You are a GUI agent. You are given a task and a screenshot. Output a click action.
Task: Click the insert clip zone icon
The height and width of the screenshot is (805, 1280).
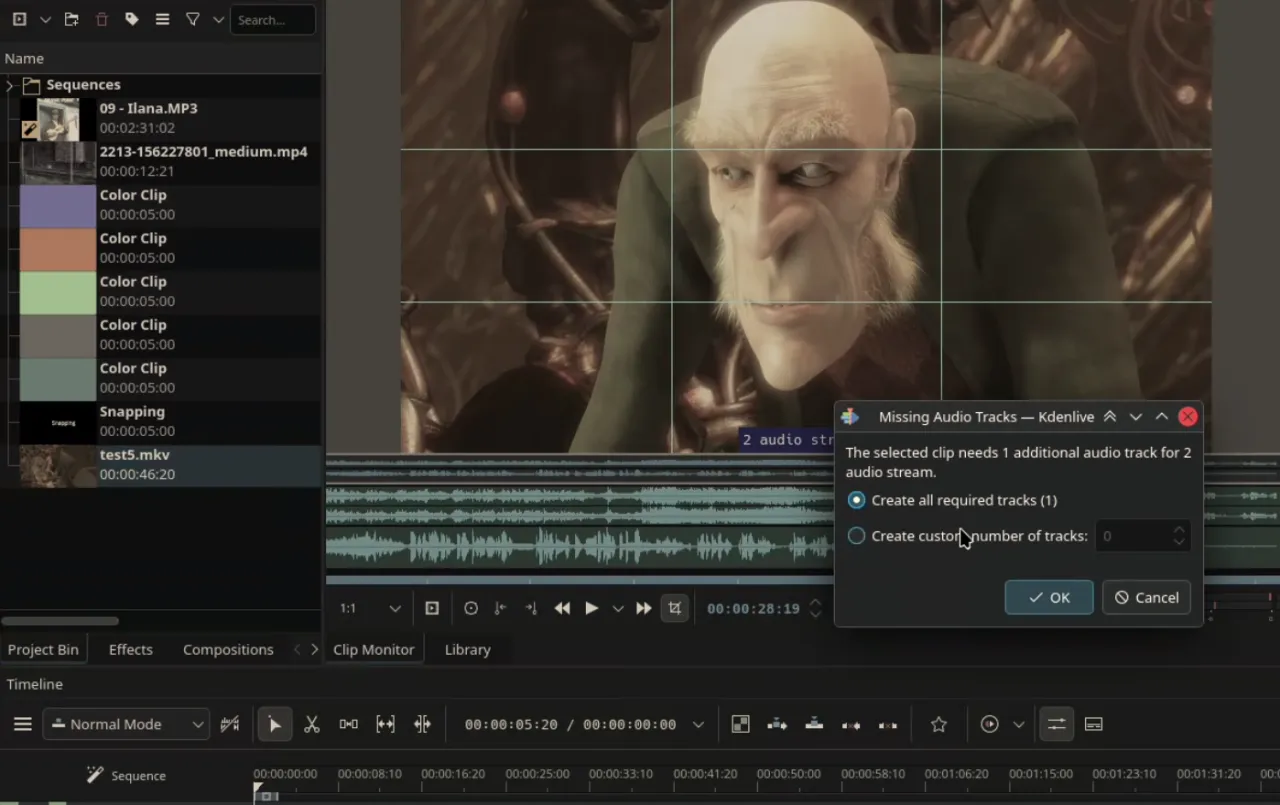[x=777, y=724]
